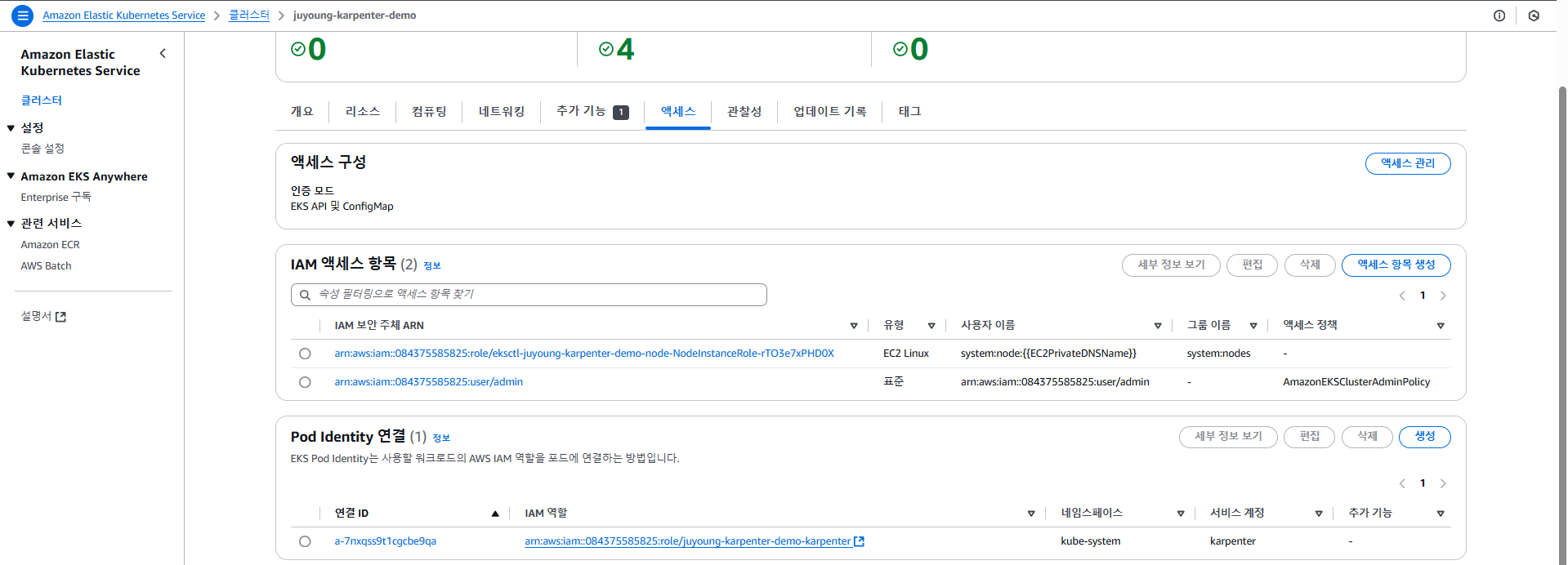The width and height of the screenshot is (1568, 565).
Task: Click 정보 link next to Pod Identity 연결
Action: tap(441, 438)
